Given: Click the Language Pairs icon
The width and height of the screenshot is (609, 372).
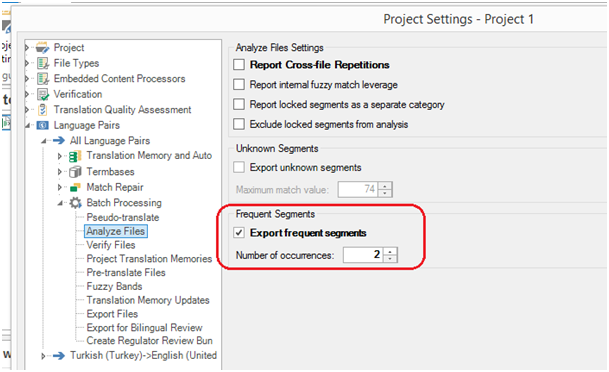Looking at the screenshot, I should coord(42,125).
